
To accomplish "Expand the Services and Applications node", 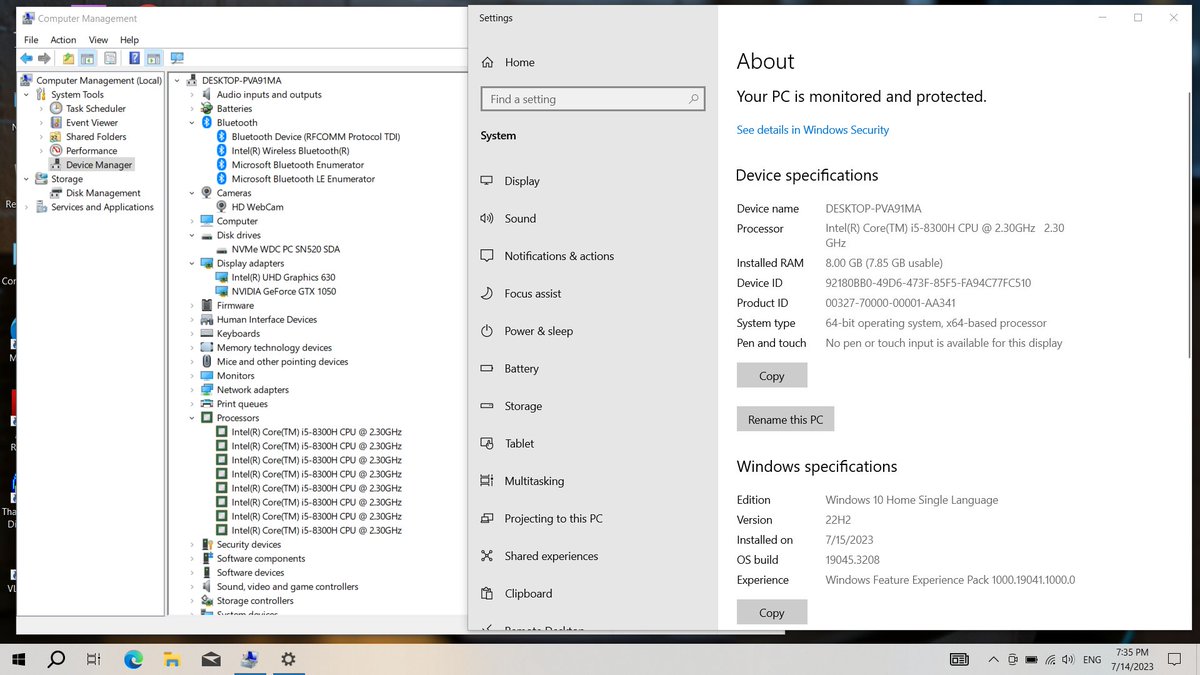I will 27,207.
